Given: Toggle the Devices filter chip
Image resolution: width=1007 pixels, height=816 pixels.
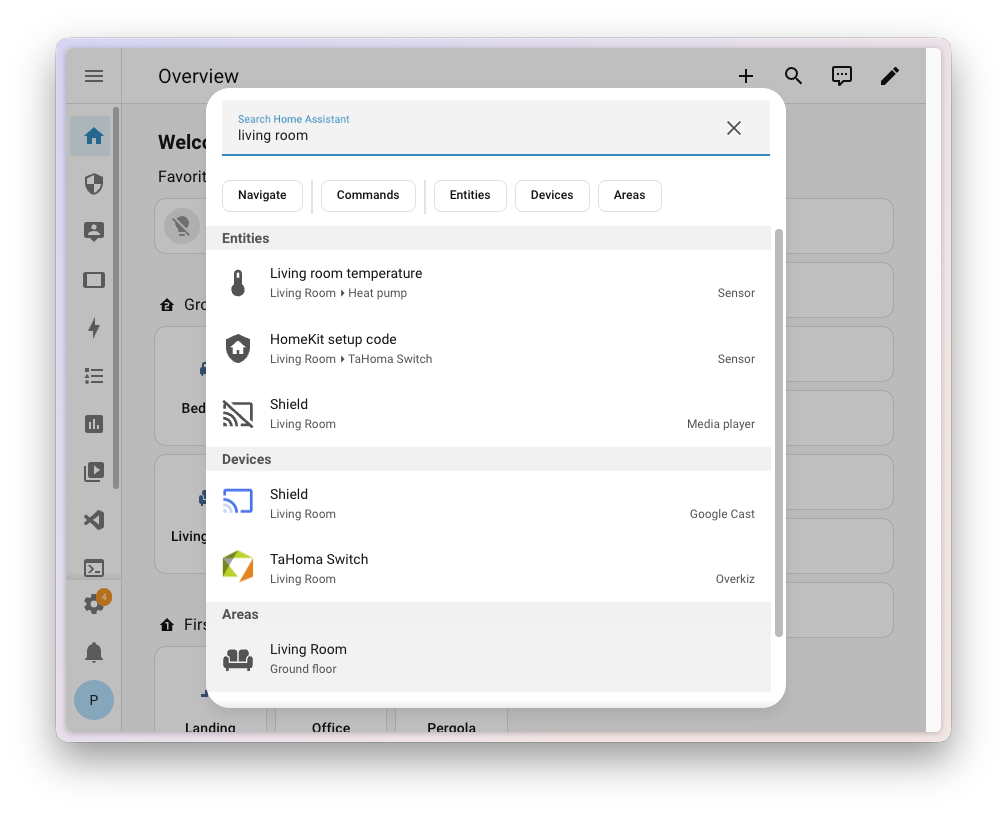Looking at the screenshot, I should click(x=552, y=195).
